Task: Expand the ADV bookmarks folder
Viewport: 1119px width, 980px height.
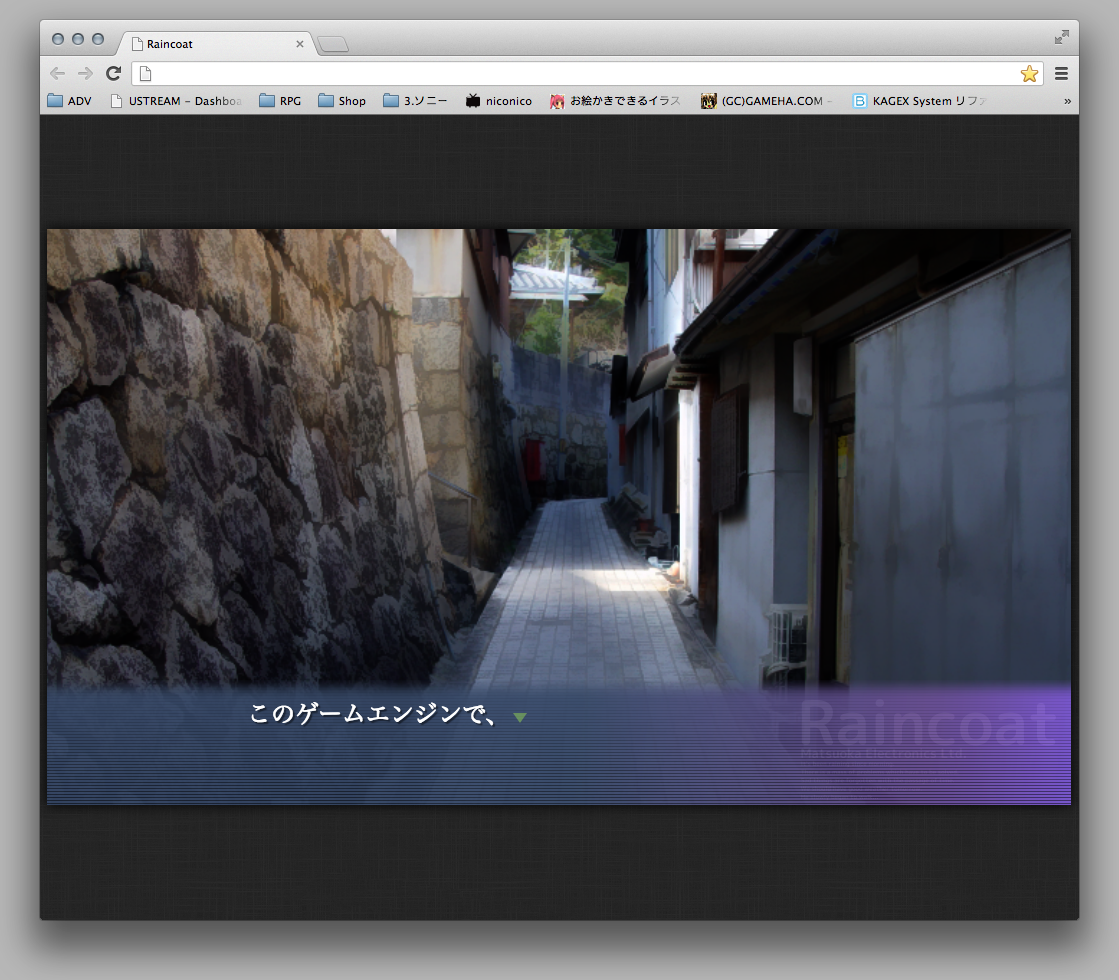Action: pyautogui.click(x=69, y=101)
